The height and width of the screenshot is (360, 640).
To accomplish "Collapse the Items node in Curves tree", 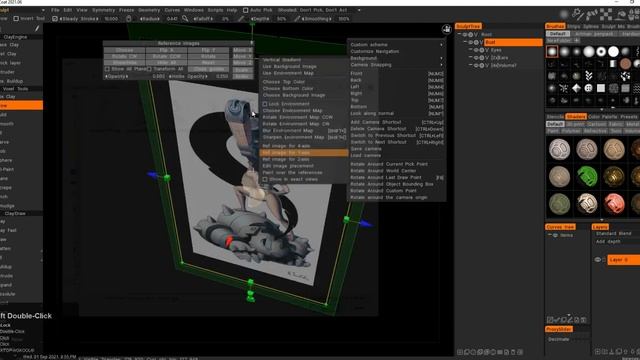I will (x=549, y=236).
